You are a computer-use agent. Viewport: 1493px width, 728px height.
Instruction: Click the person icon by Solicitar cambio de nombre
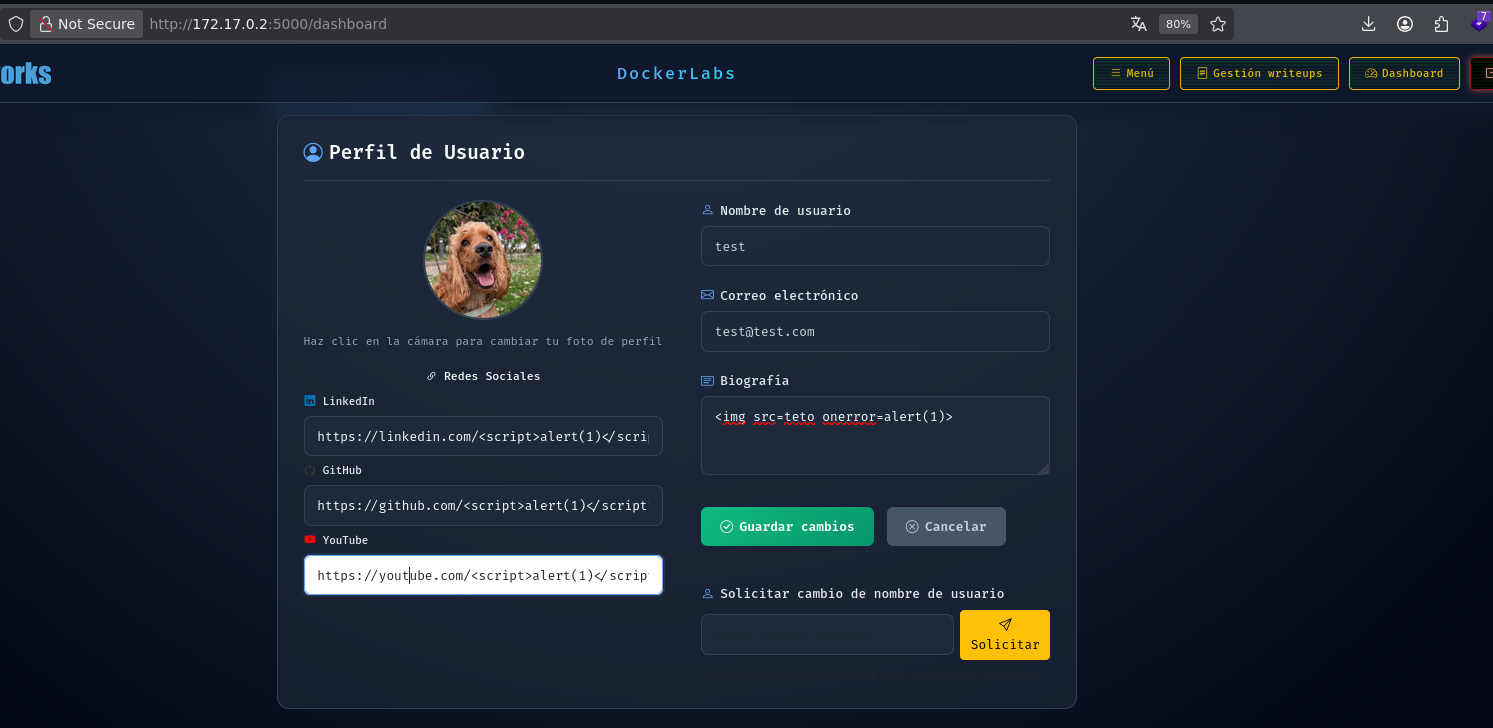click(708, 593)
